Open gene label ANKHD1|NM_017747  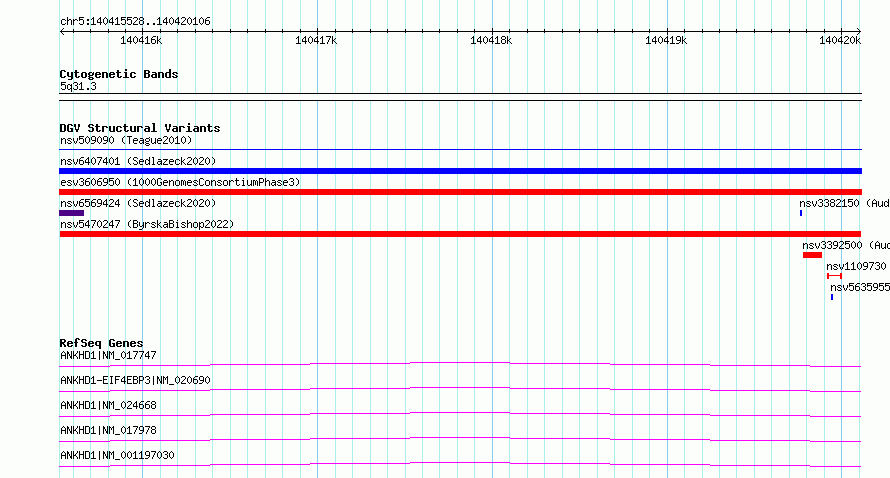(108, 355)
